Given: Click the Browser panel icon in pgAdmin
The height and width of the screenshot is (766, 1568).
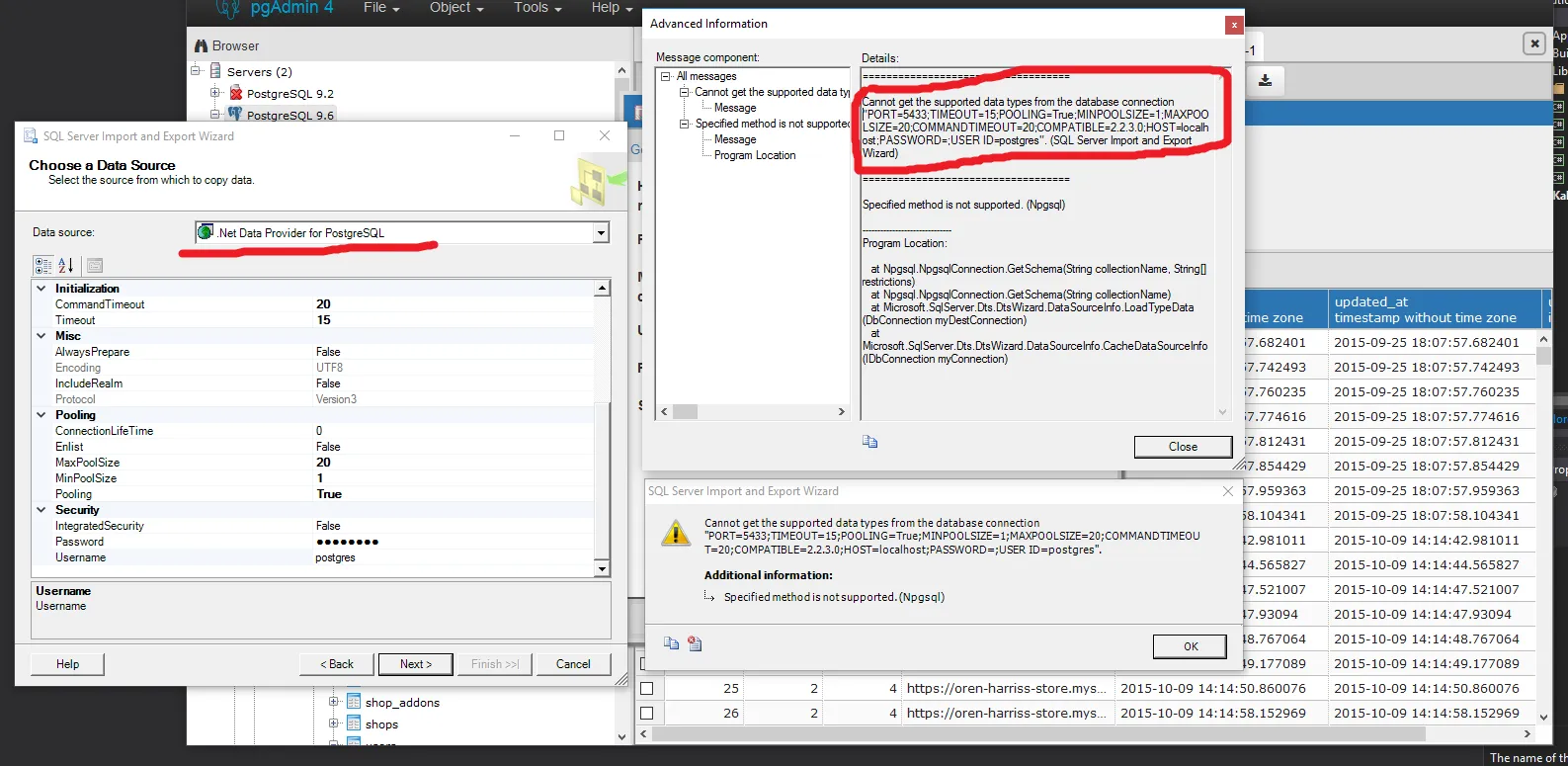Looking at the screenshot, I should [202, 45].
